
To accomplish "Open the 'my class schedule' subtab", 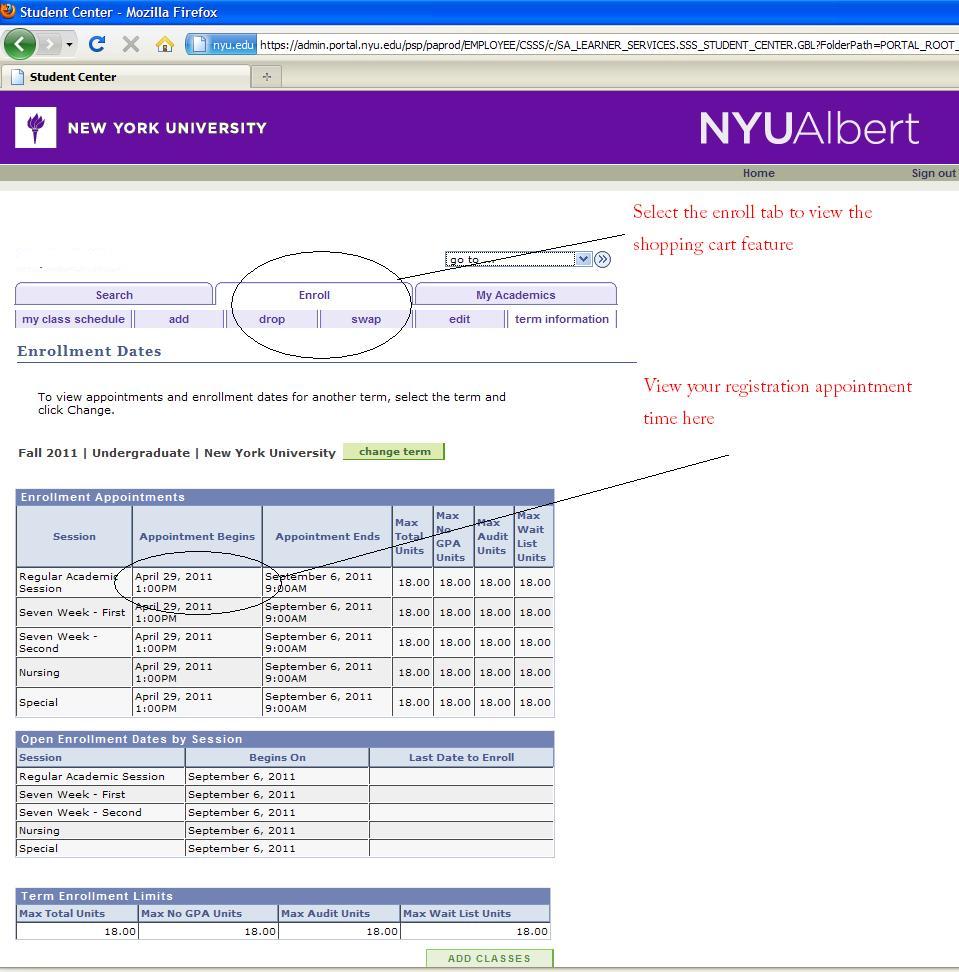I will [x=73, y=319].
